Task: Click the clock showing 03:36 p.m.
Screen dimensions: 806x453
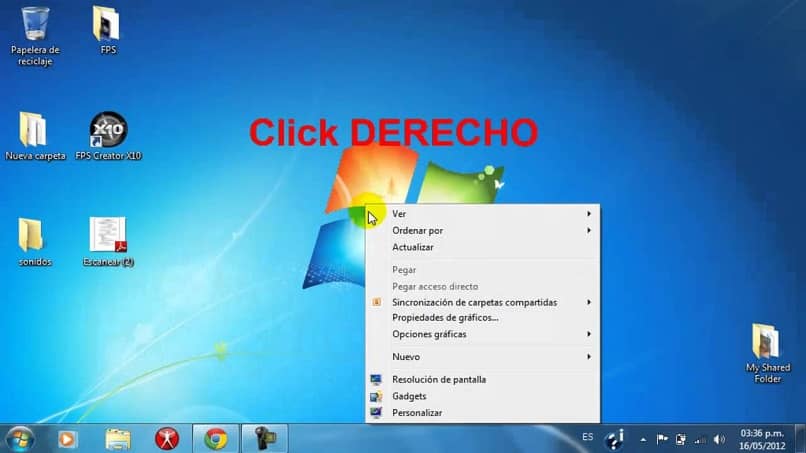Action: pyautogui.click(x=762, y=433)
